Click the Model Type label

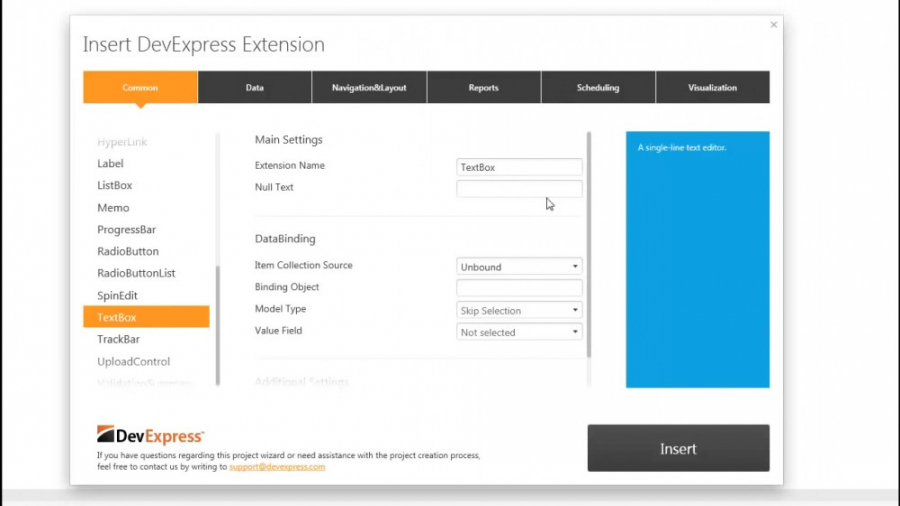tap(281, 309)
